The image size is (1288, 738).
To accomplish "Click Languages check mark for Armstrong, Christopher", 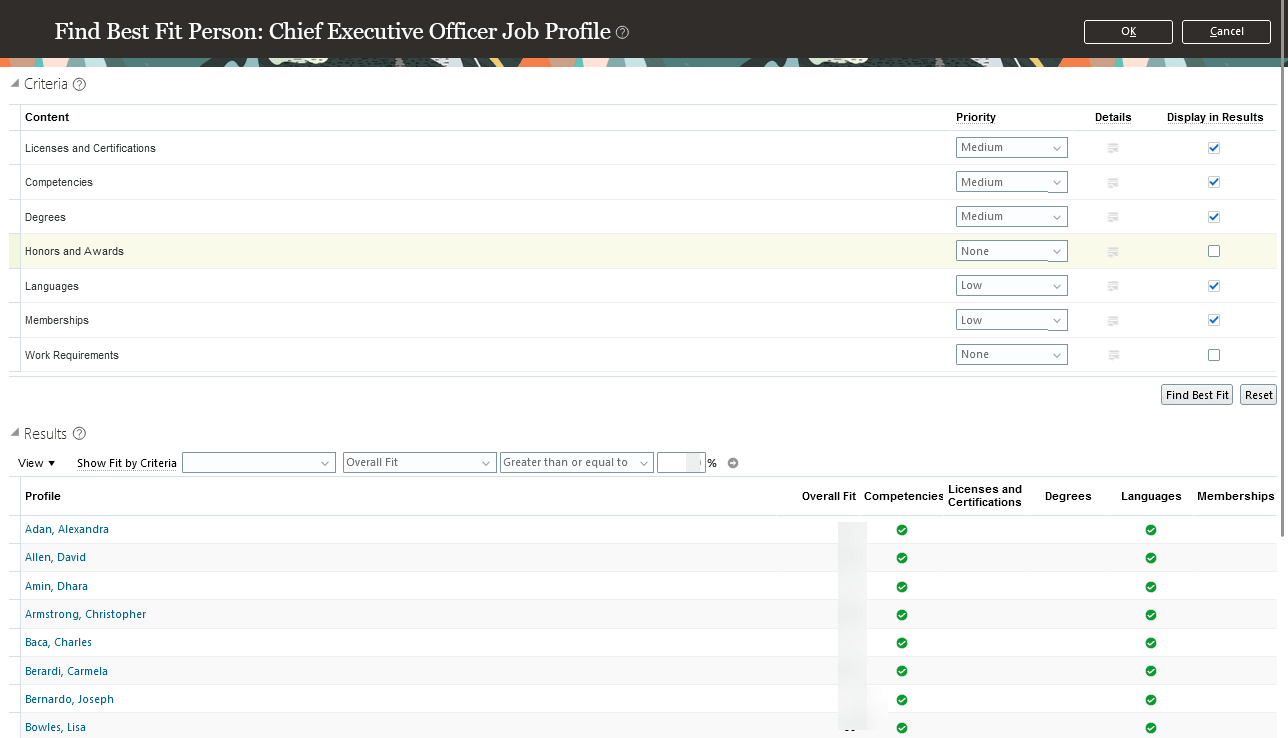I will [x=1151, y=615].
